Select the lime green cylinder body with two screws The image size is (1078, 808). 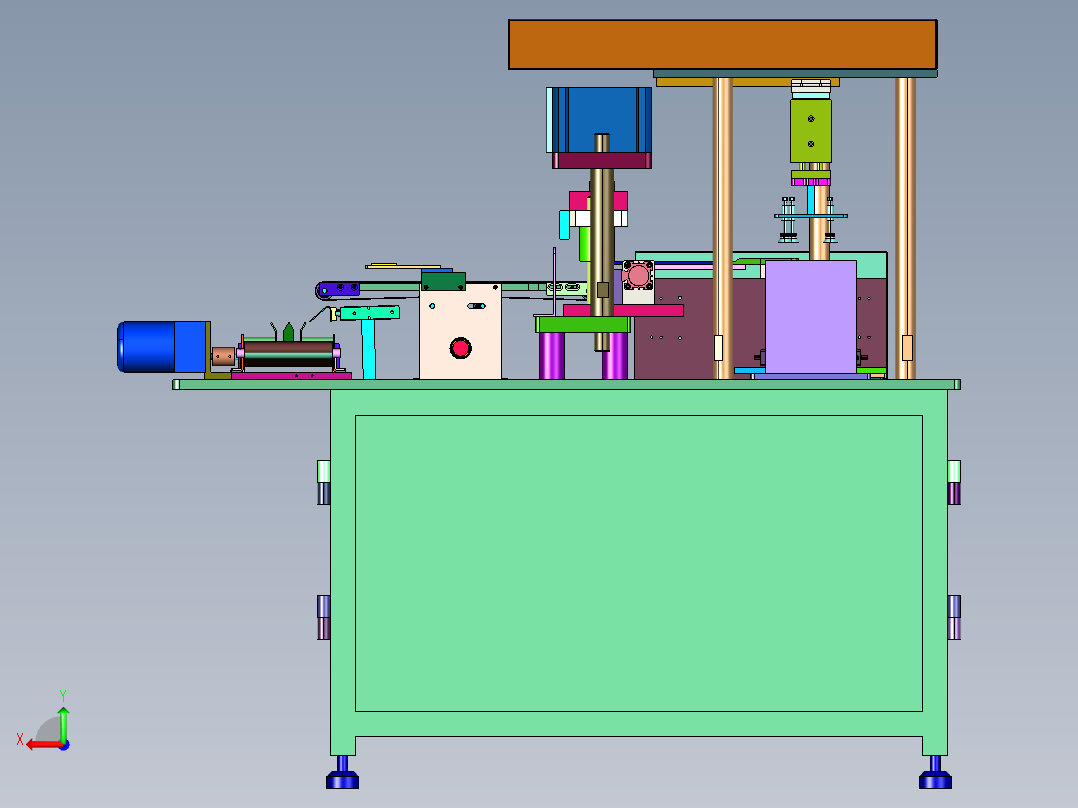click(x=811, y=131)
